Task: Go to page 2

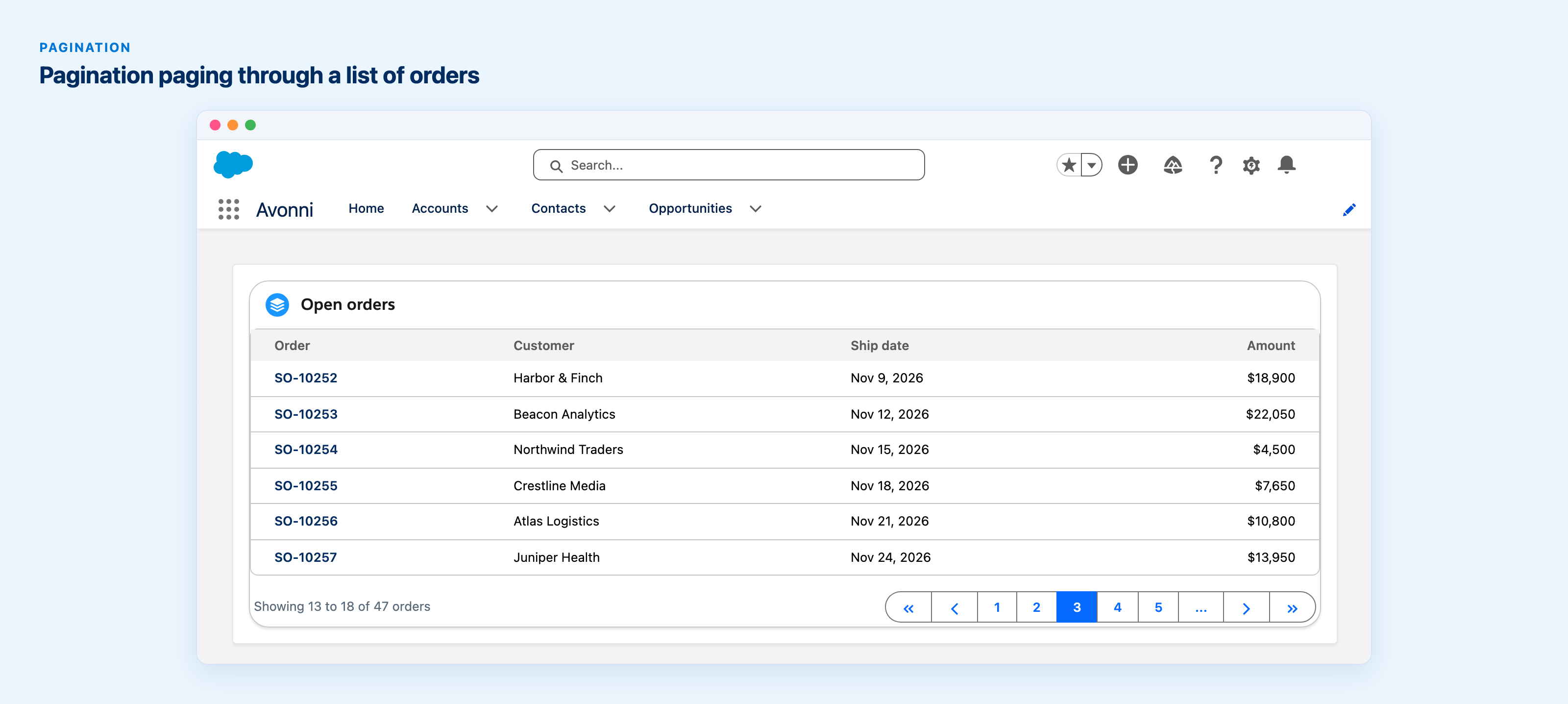Action: 1037,607
